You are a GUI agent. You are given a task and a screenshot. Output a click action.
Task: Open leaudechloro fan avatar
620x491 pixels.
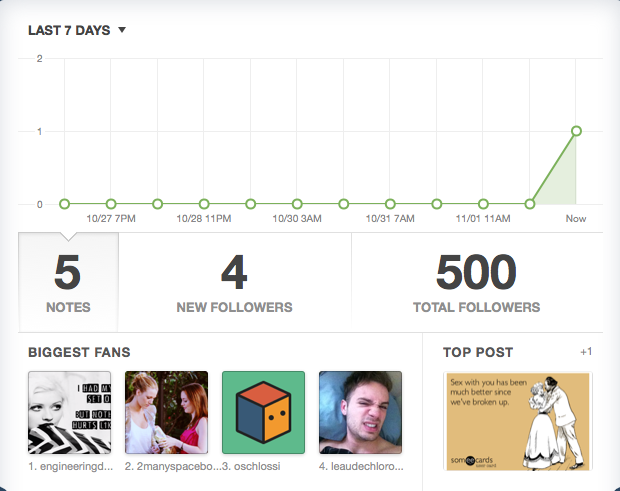coord(360,413)
